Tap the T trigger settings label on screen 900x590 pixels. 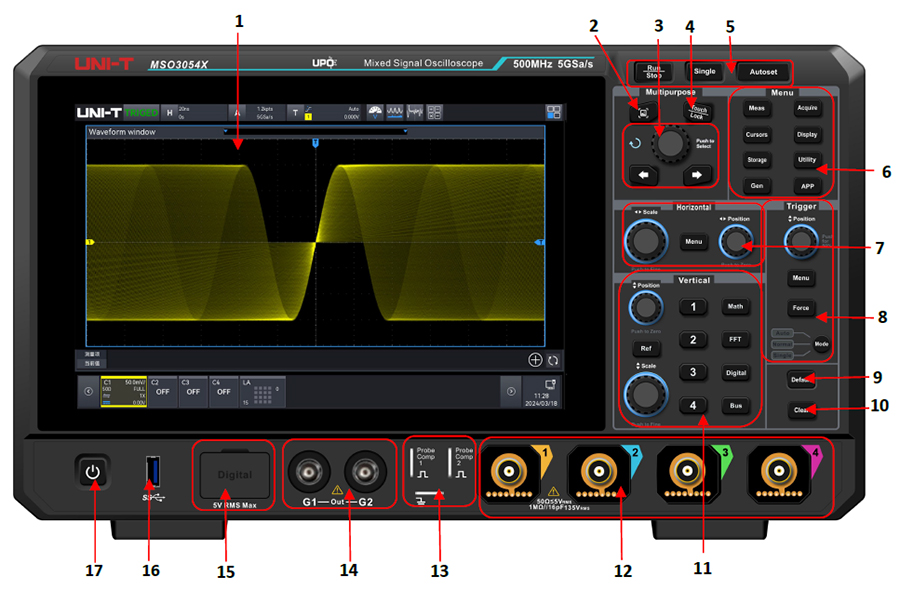click(x=295, y=112)
